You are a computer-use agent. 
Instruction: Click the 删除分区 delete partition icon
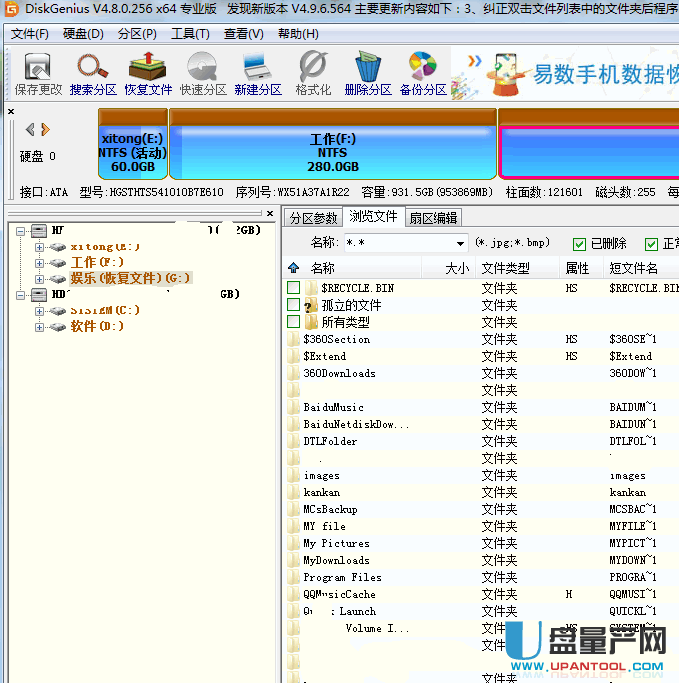pos(367,74)
